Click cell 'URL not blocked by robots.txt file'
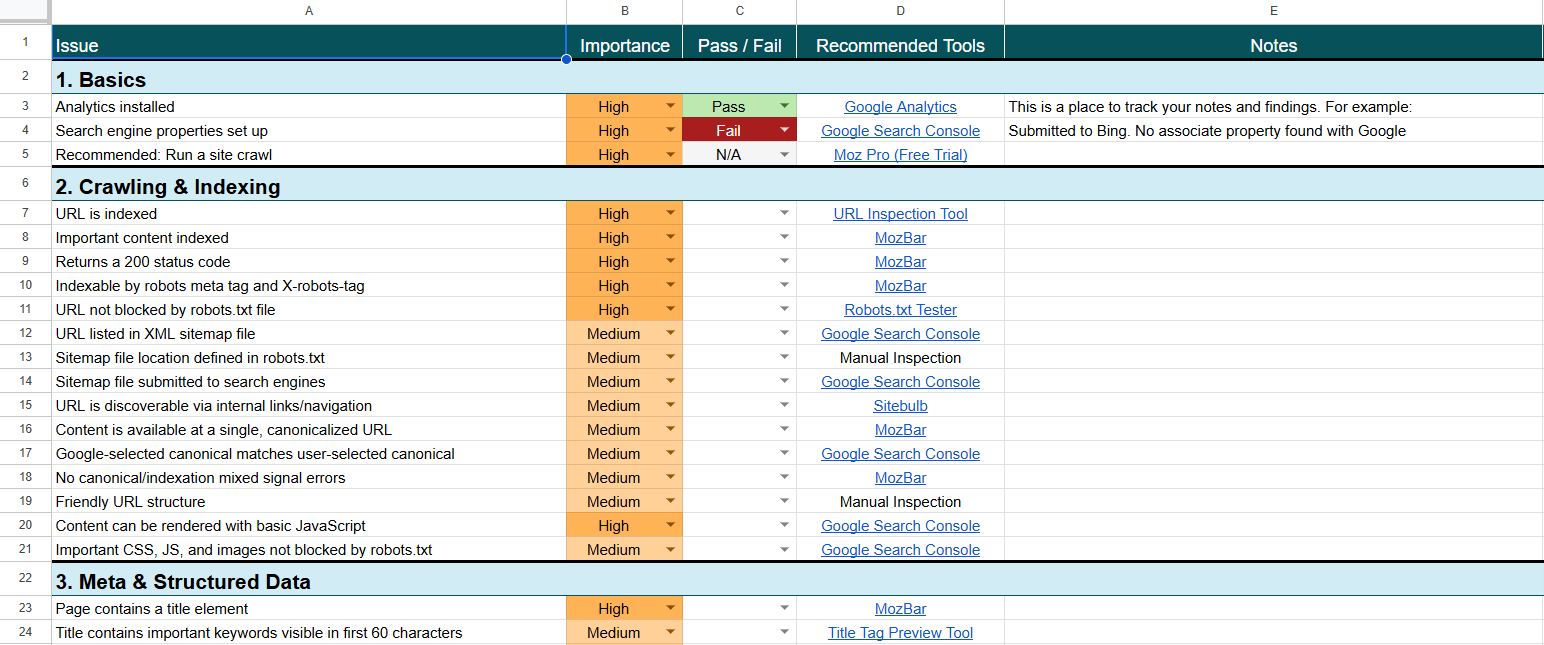This screenshot has height=645, width=1544. (308, 309)
